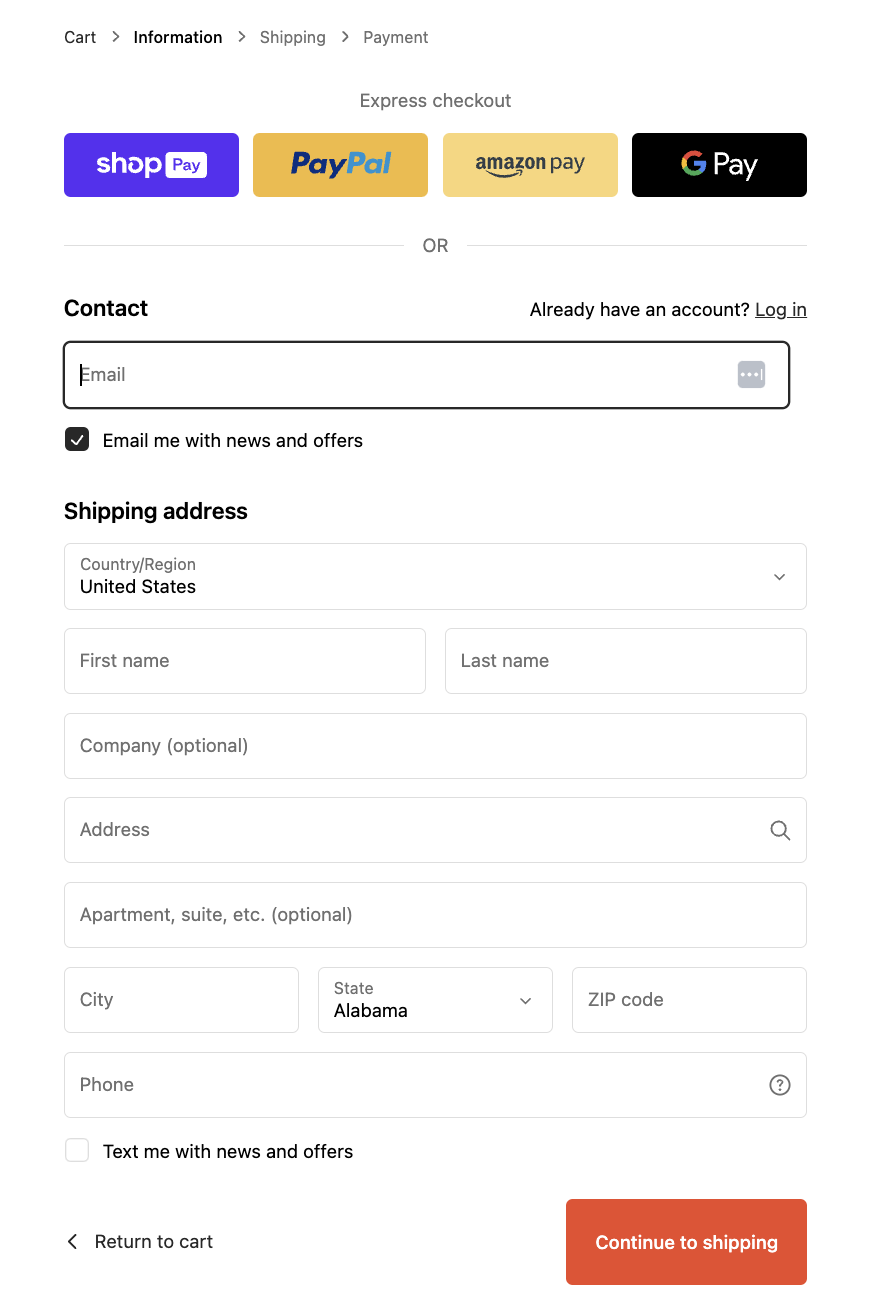
Task: Click into the ZIP code field
Action: 689,1000
